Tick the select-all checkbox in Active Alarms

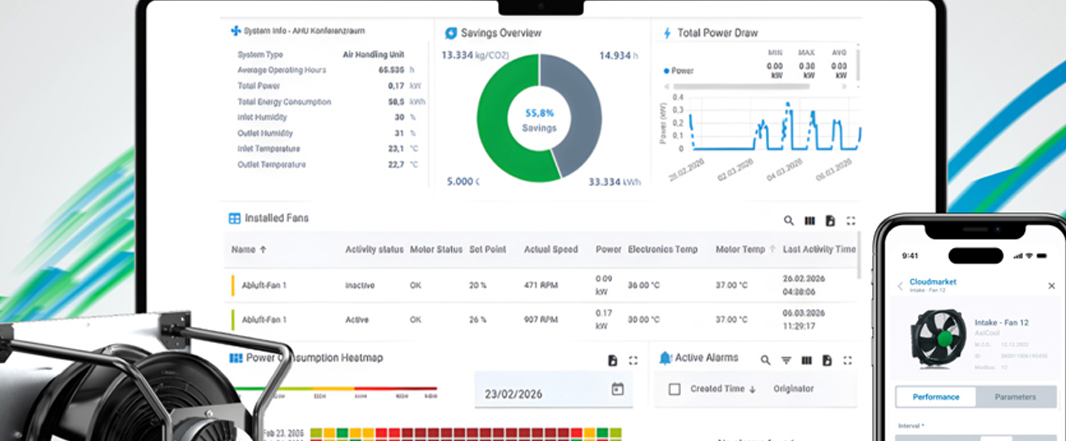pyautogui.click(x=674, y=389)
